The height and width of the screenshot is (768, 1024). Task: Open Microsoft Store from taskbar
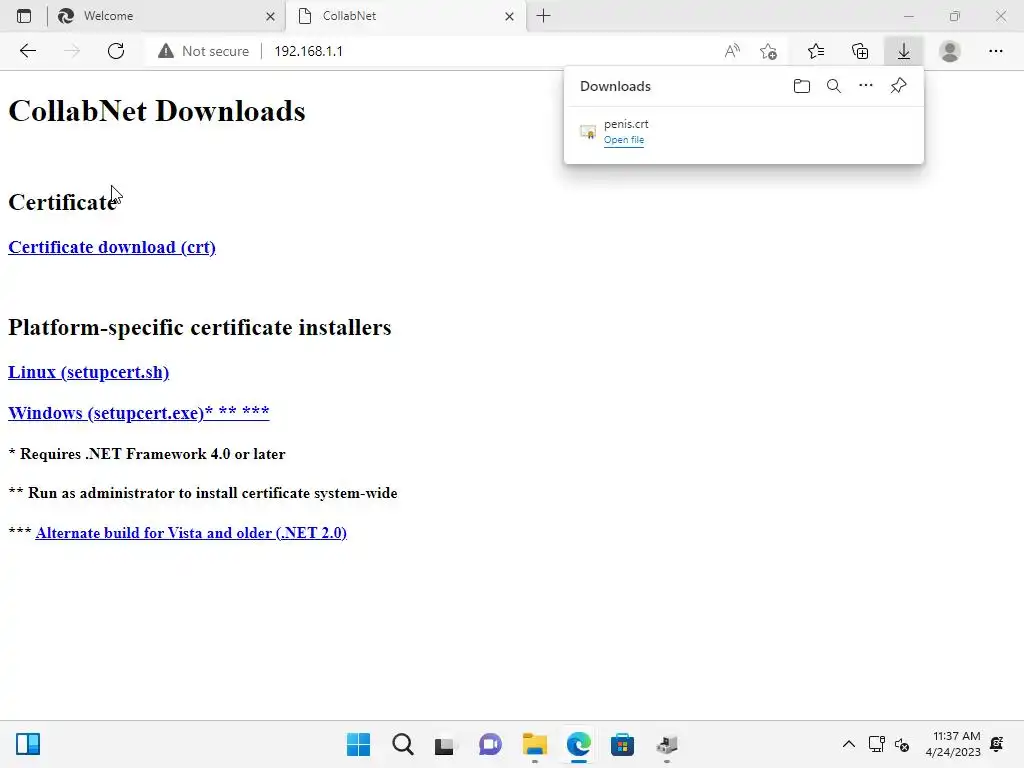tap(622, 744)
